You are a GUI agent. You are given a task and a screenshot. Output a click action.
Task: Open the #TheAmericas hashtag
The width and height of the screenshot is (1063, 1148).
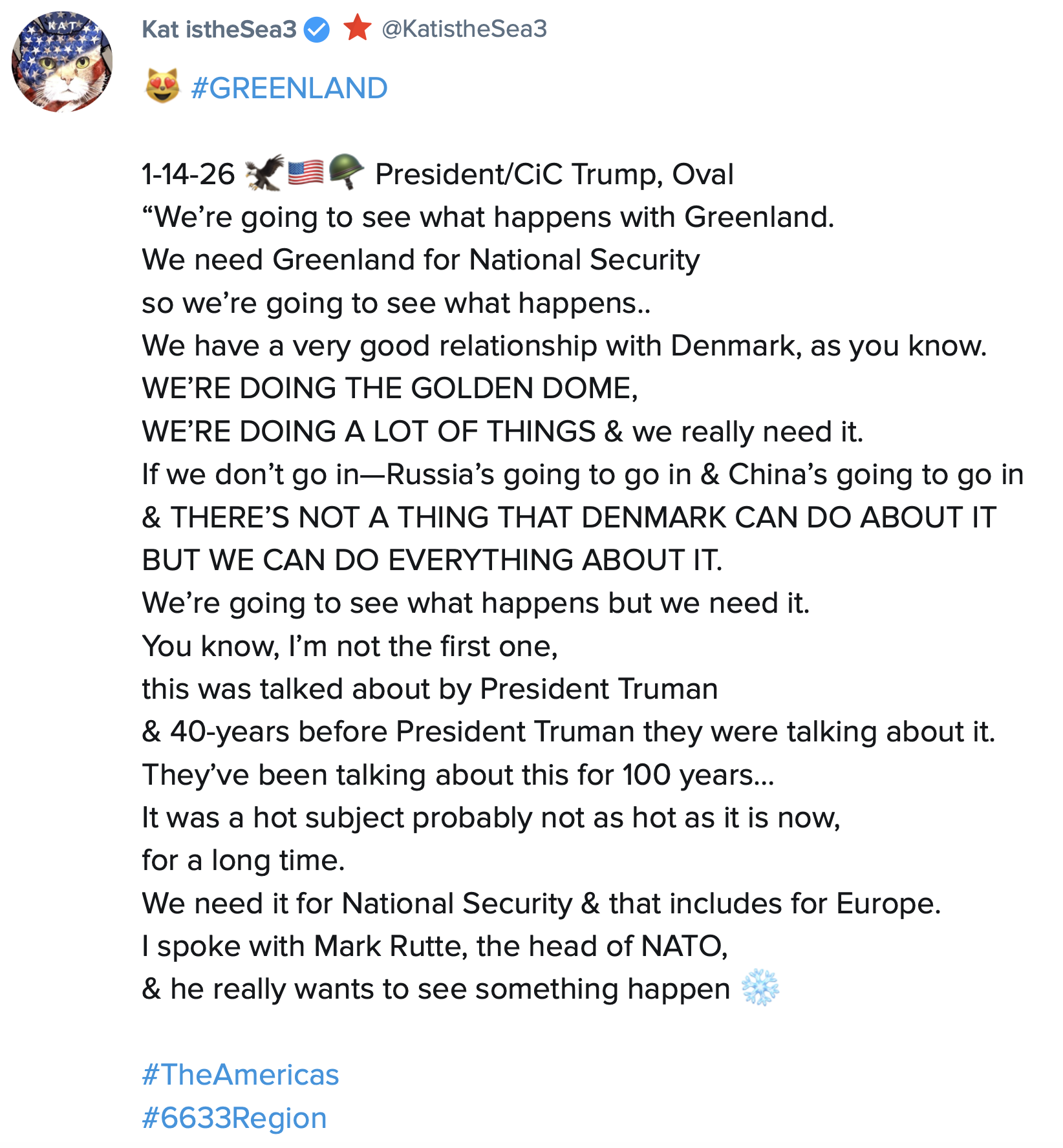(x=241, y=1075)
